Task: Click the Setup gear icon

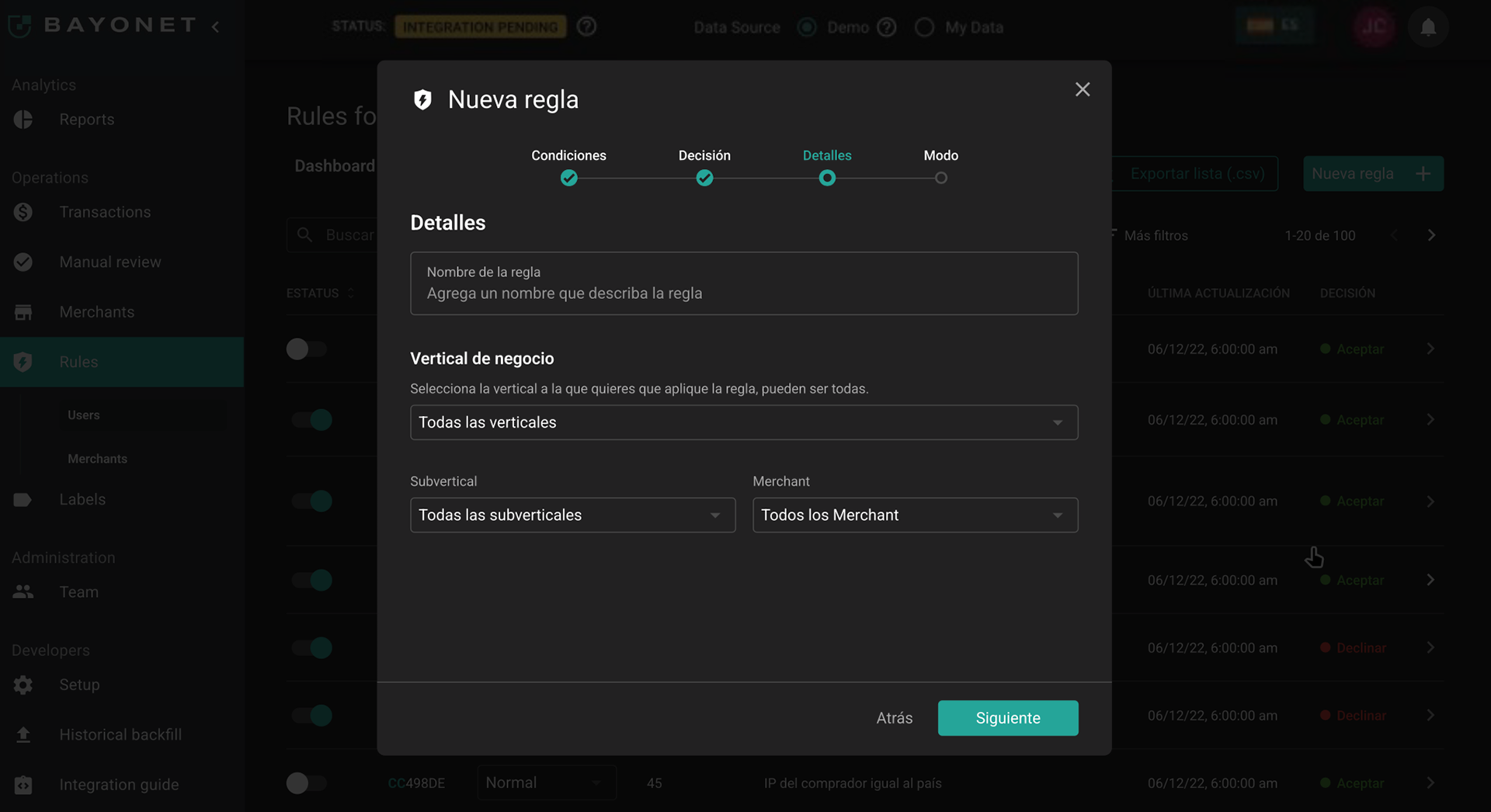Action: coord(23,685)
